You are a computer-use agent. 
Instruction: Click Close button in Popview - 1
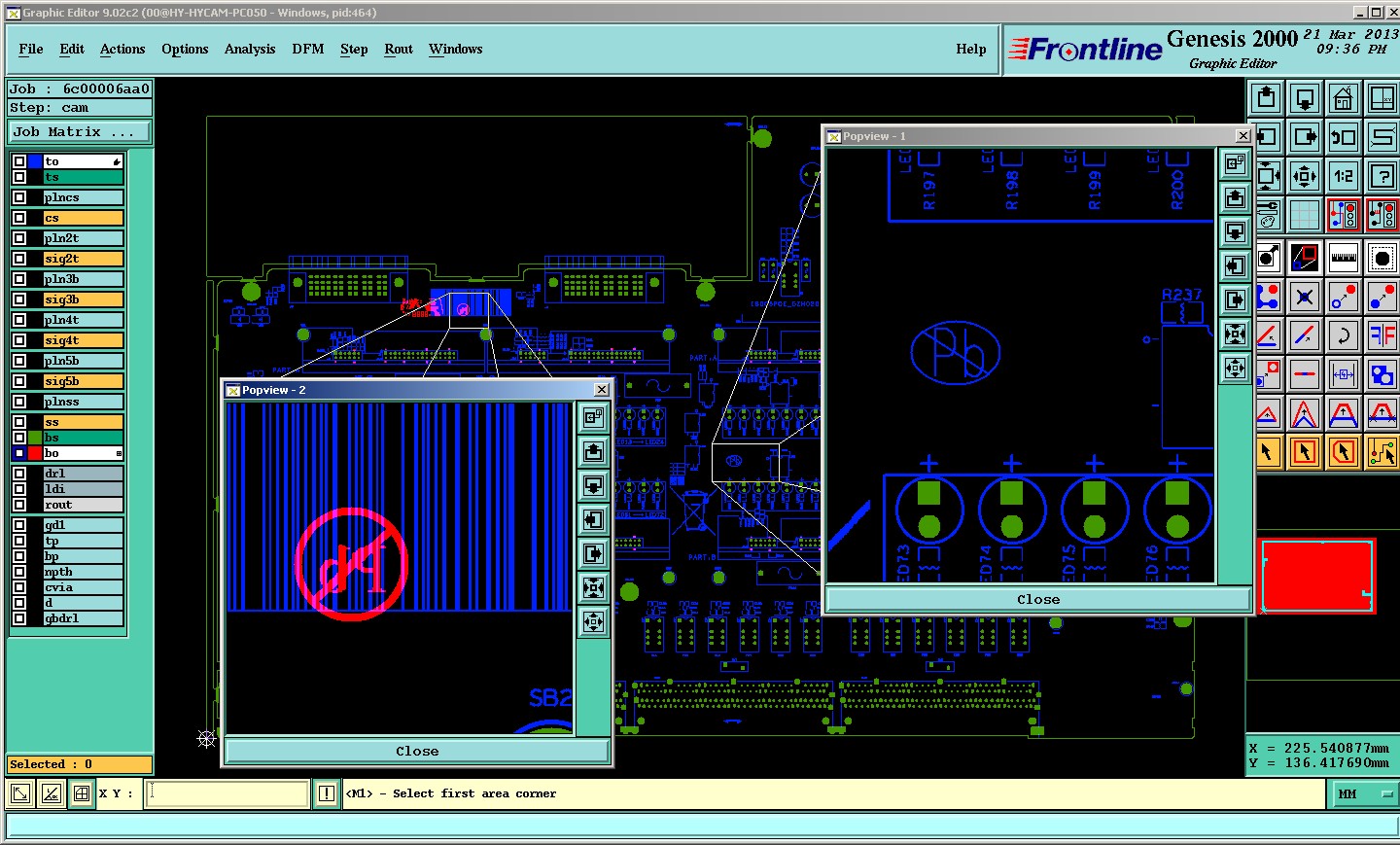(1038, 599)
